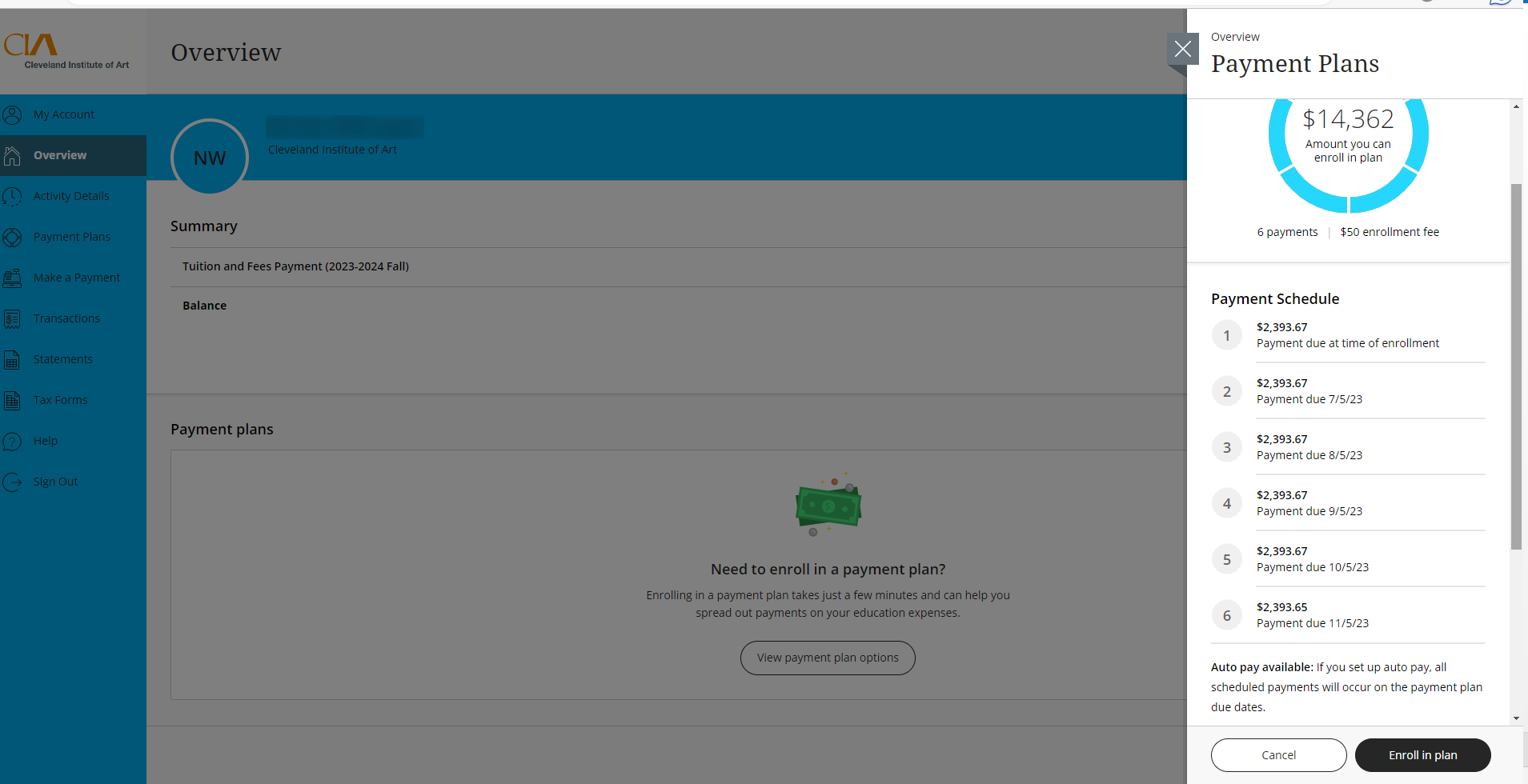The height and width of the screenshot is (784, 1528).
Task: Click Payment due 8/5/23 text
Action: (1309, 455)
